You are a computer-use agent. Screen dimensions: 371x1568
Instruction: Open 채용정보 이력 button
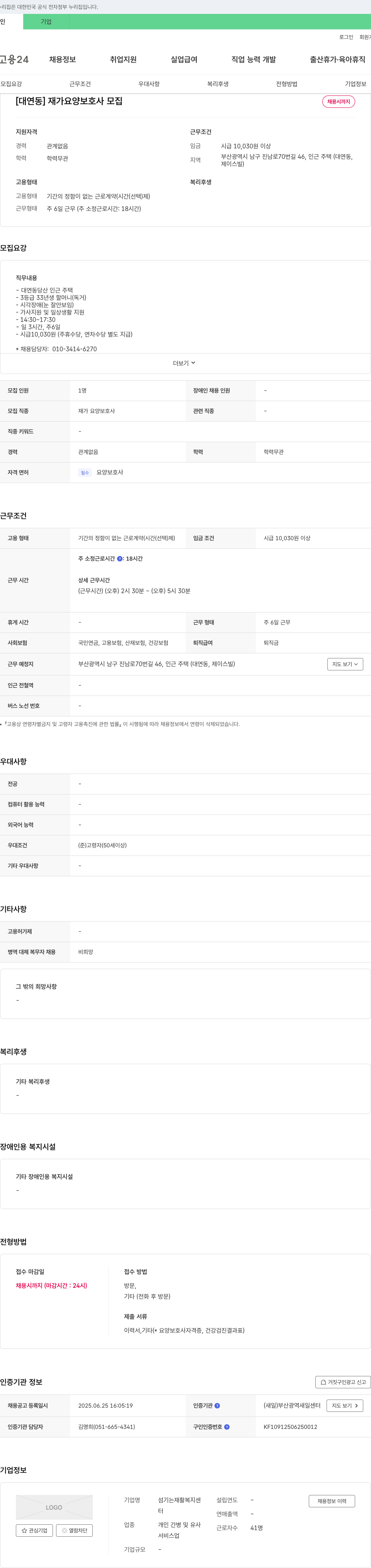332,1501
